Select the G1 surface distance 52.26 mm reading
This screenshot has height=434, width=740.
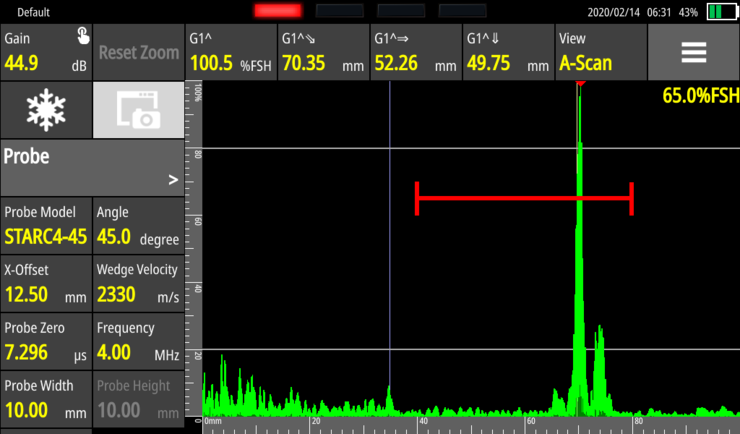point(416,52)
